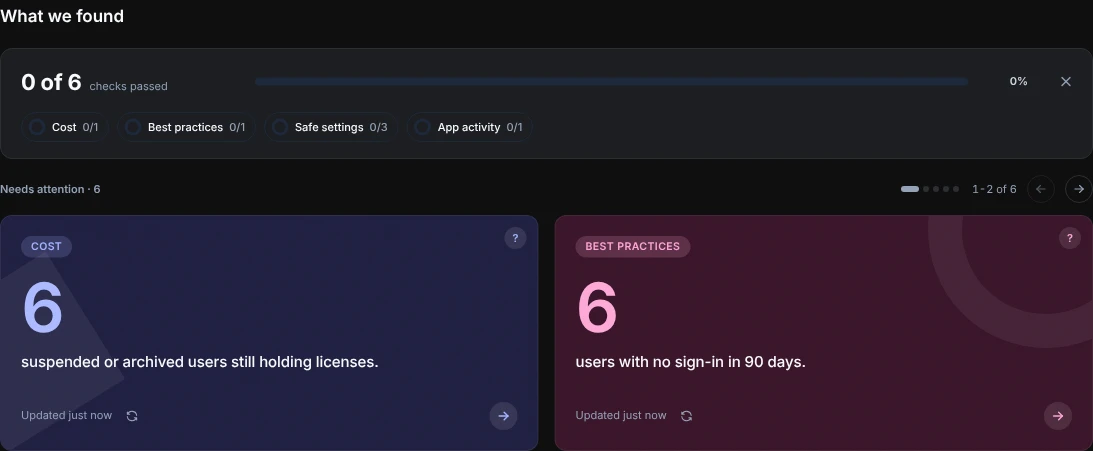Open help for the Cost card
This screenshot has height=451, width=1093.
pos(515,238)
